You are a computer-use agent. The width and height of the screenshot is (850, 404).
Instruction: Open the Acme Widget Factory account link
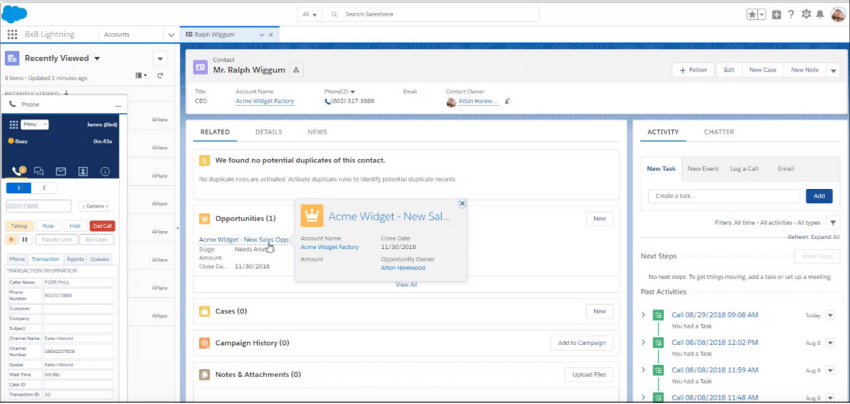coord(265,101)
